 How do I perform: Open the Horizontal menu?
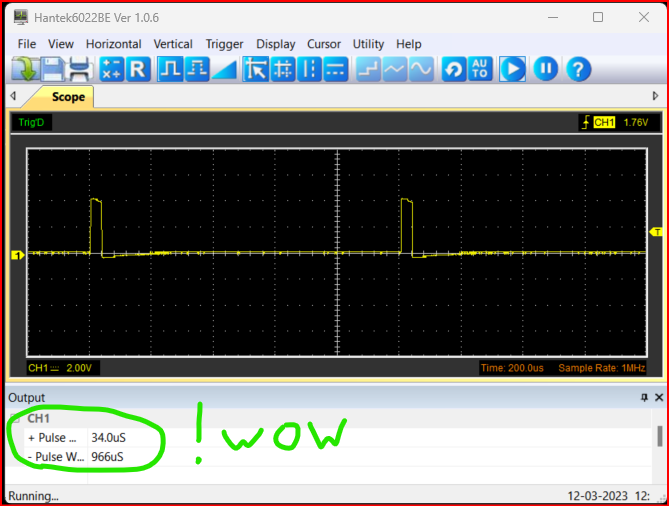[114, 44]
